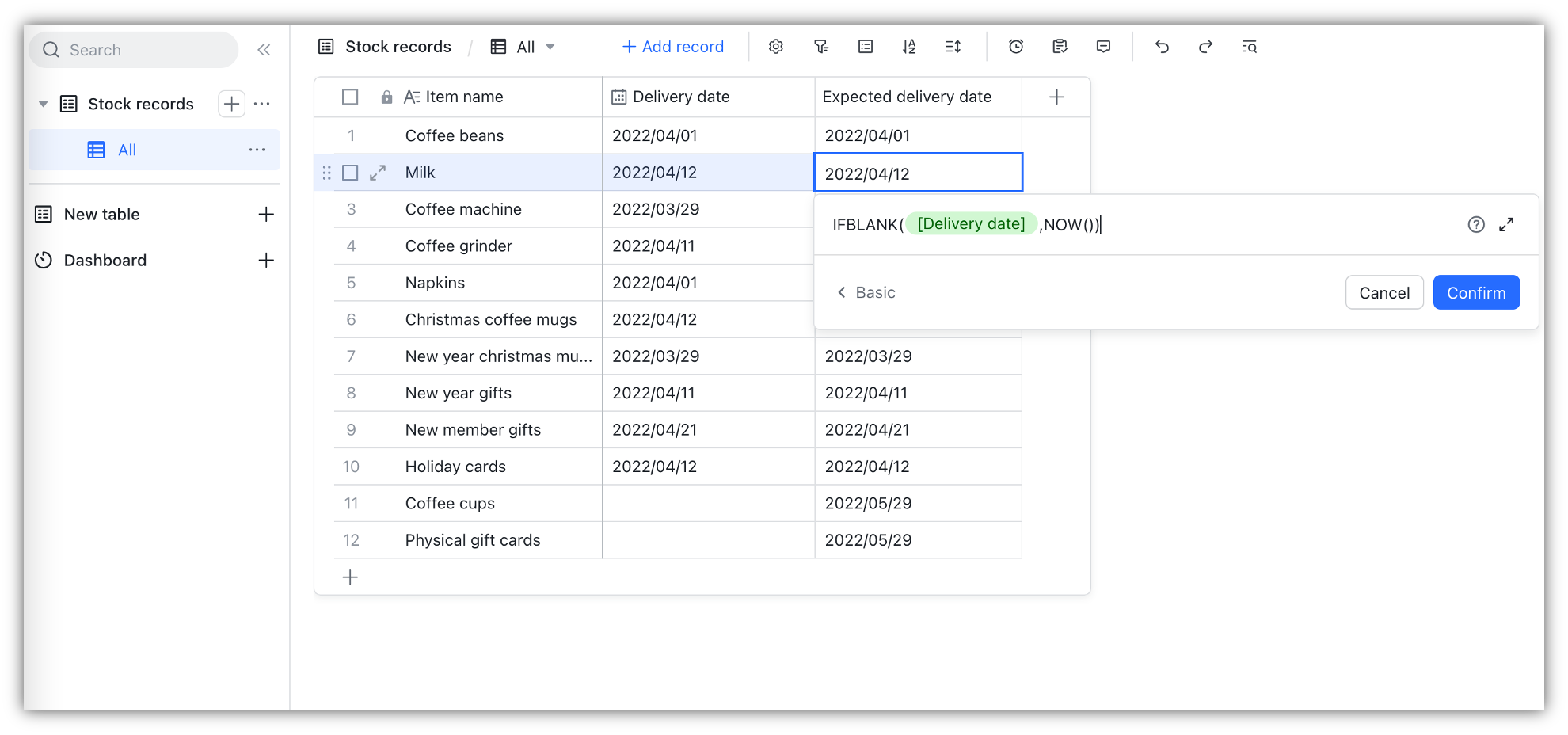Tick the checkbox on the Milk row
Image resolution: width=1568 pixels, height=735 pixels.
pyautogui.click(x=349, y=172)
